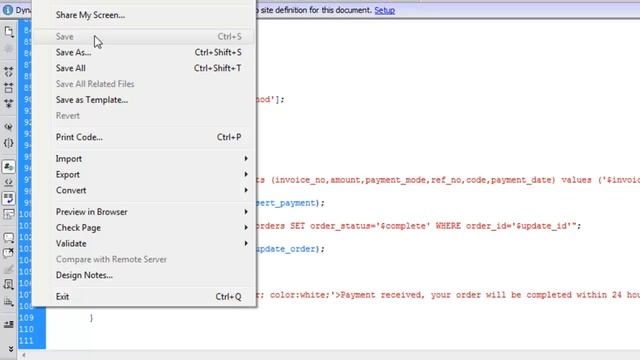Click the Apply Comment icon
Screen dimensions: 640x360
9,238
